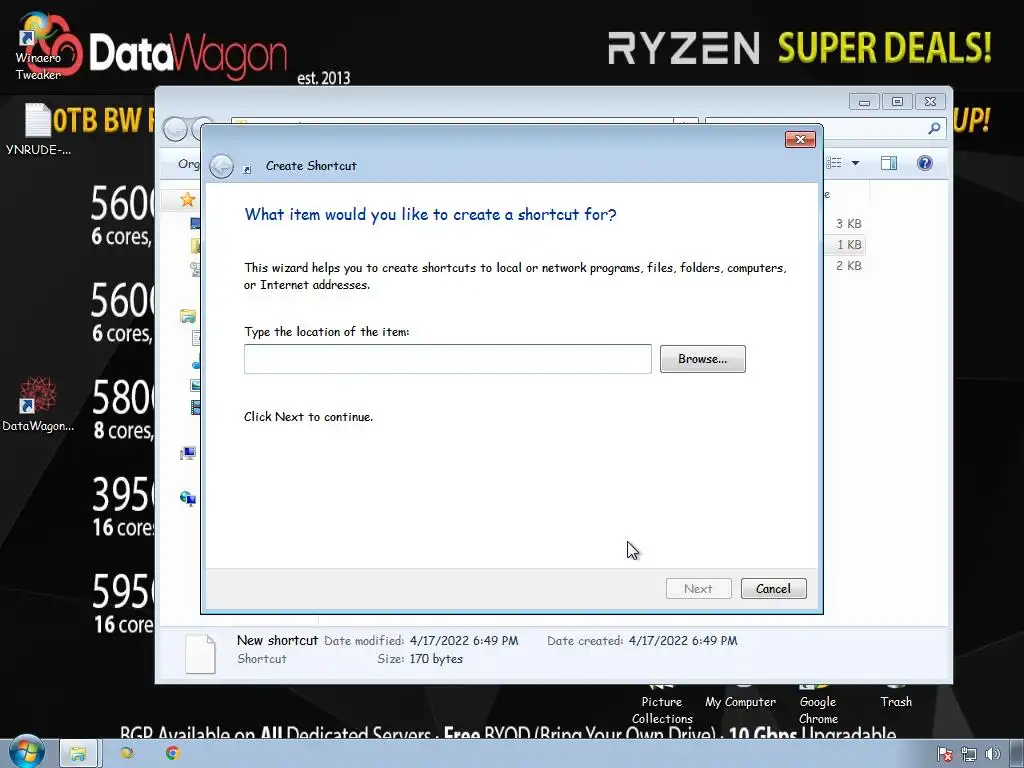Select the Desktop icon under Favorites

[x=195, y=223]
